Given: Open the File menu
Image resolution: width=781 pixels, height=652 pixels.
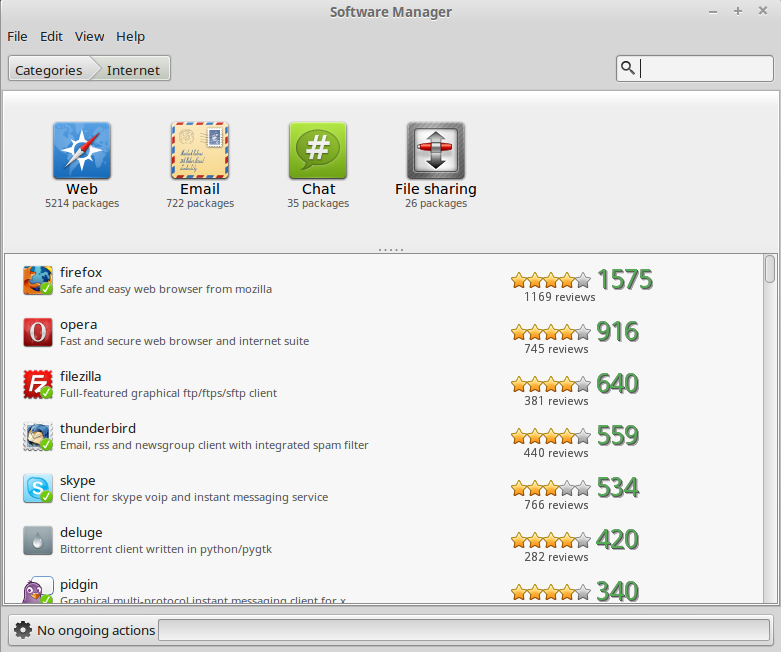Looking at the screenshot, I should point(17,36).
